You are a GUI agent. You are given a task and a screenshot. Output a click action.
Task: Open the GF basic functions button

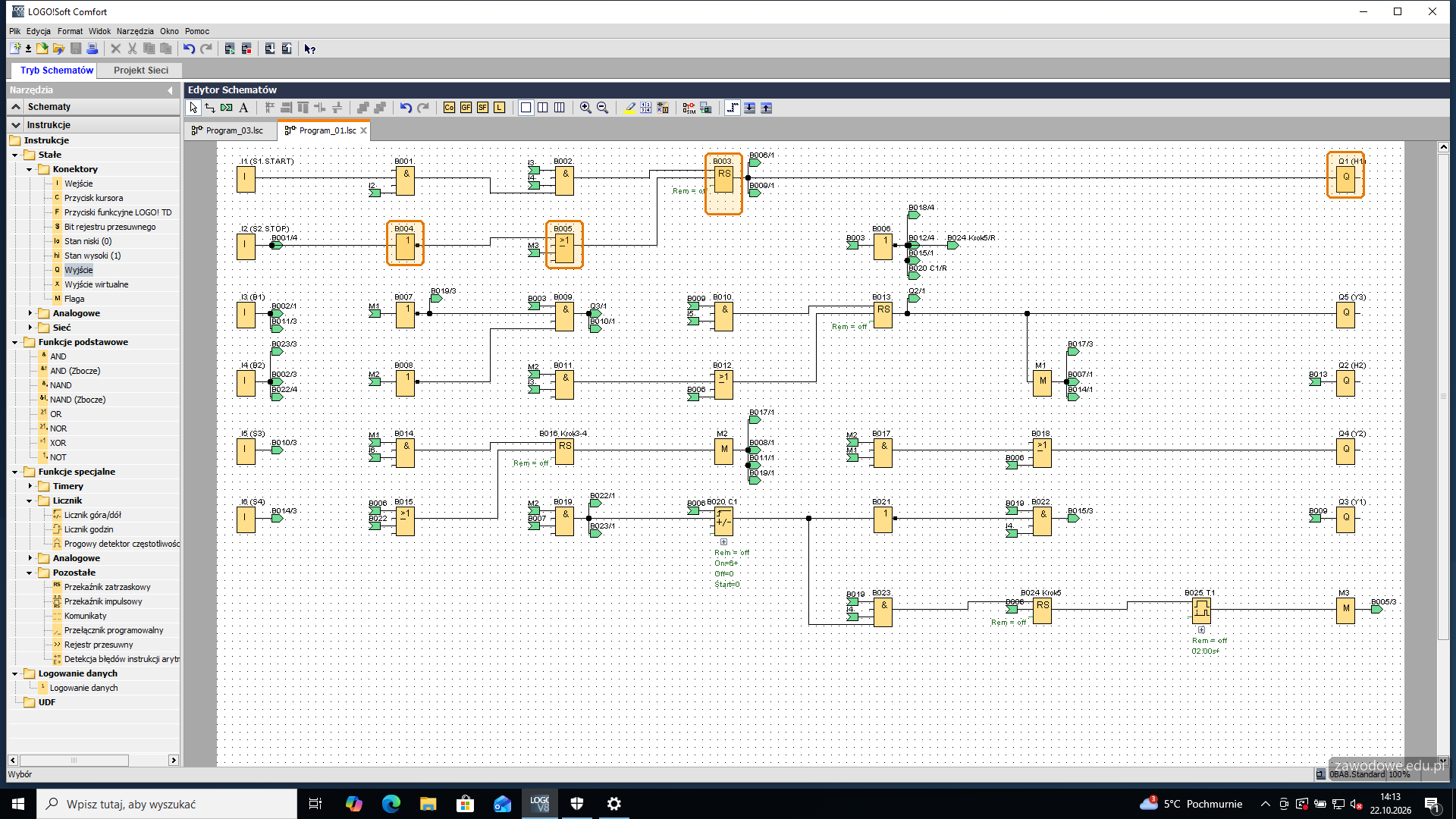[x=466, y=108]
